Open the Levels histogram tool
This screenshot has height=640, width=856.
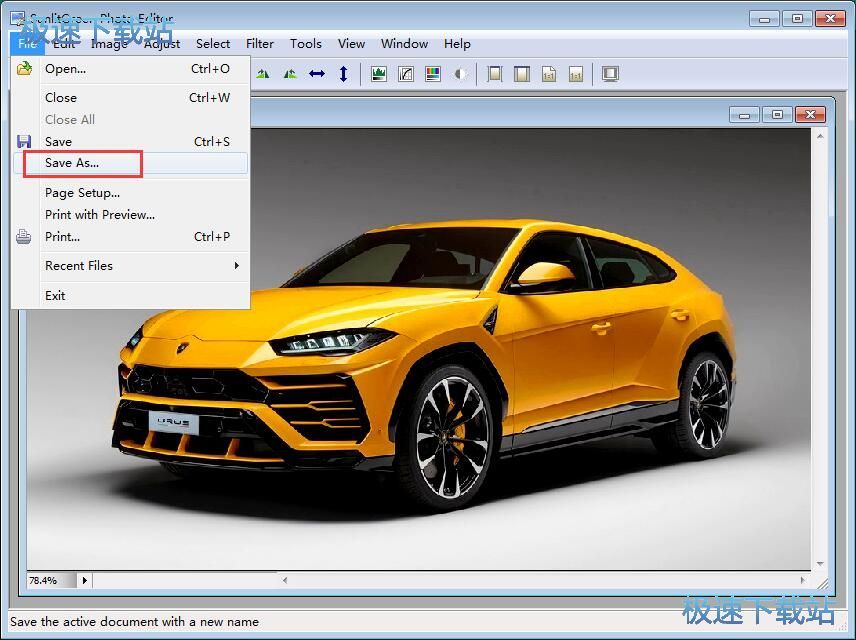point(379,74)
